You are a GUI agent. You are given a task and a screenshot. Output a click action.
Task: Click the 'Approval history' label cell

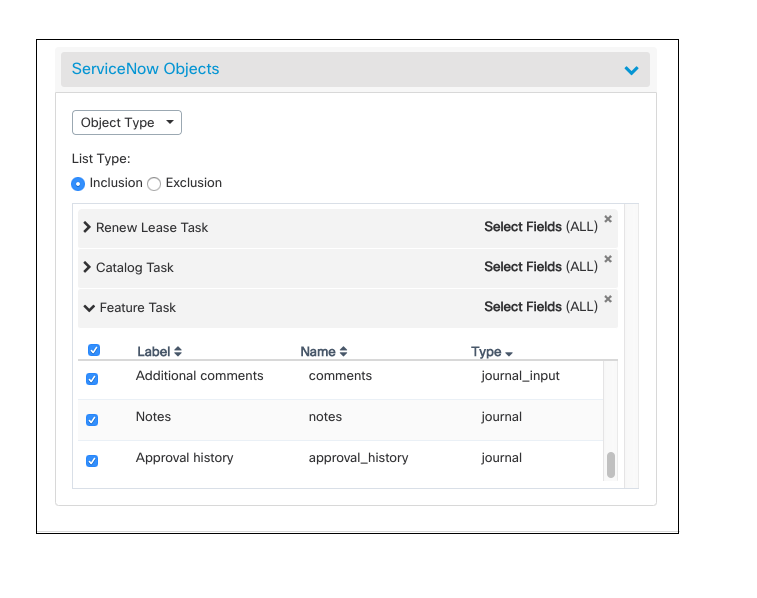pos(184,458)
